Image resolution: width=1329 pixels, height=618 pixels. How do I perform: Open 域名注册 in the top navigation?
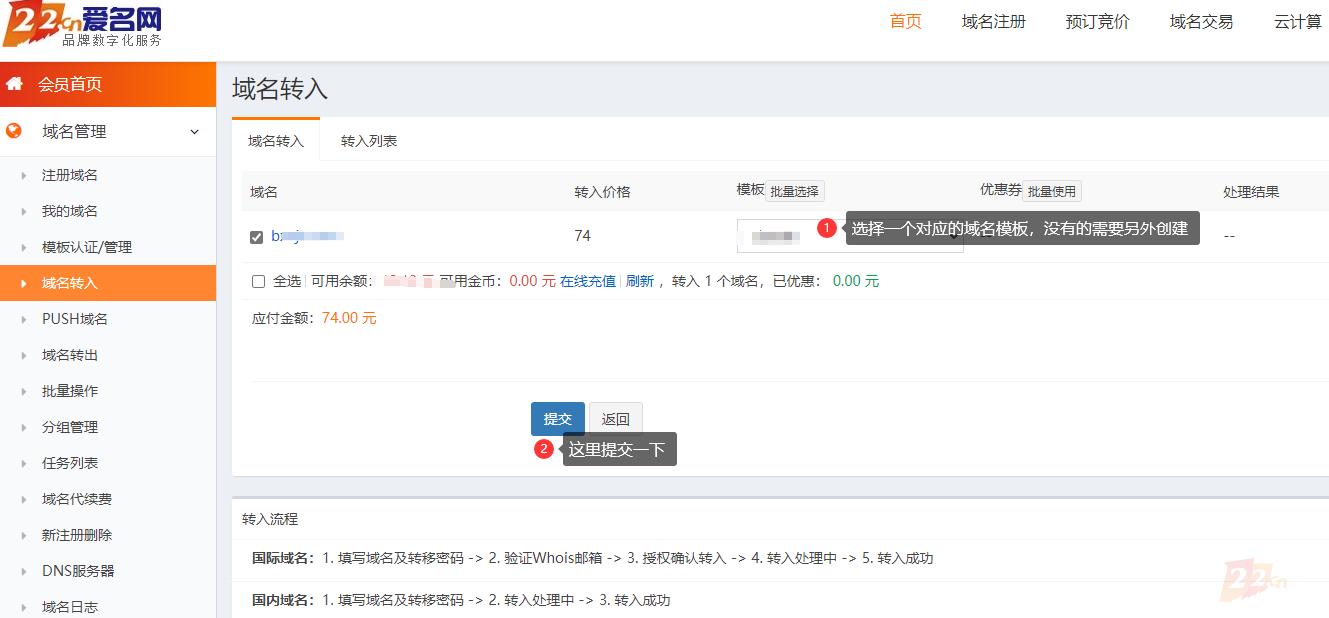click(993, 22)
